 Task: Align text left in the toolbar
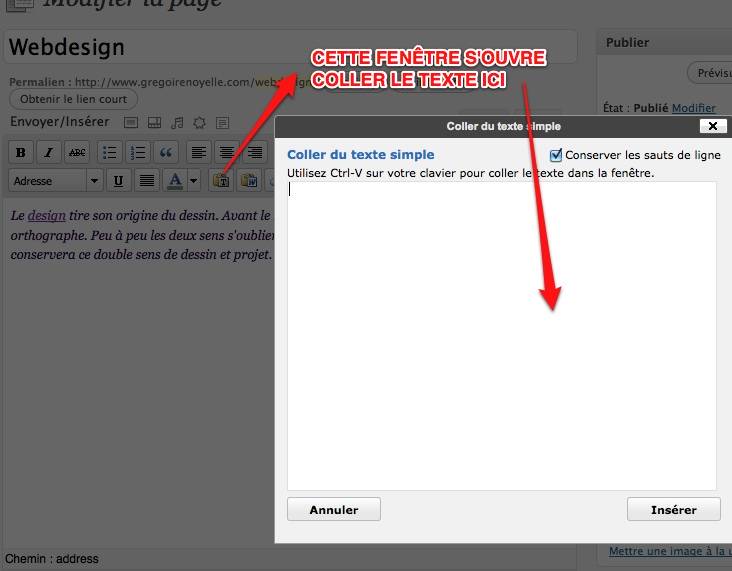point(200,153)
